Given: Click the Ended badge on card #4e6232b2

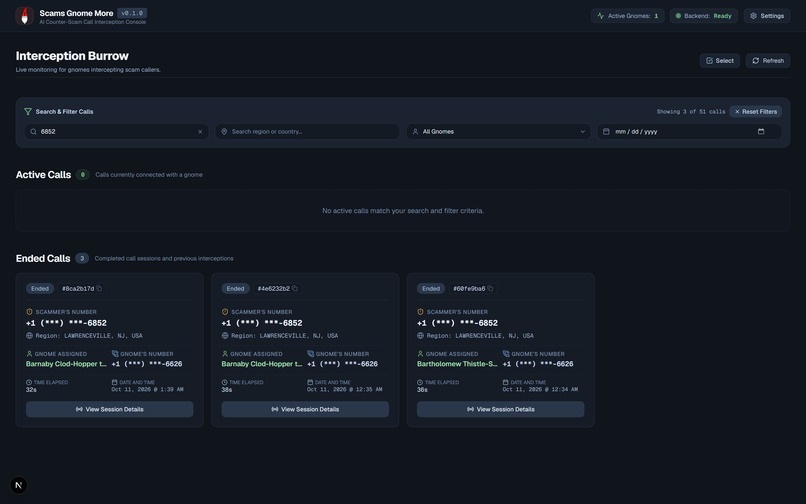Looking at the screenshot, I should coord(235,289).
